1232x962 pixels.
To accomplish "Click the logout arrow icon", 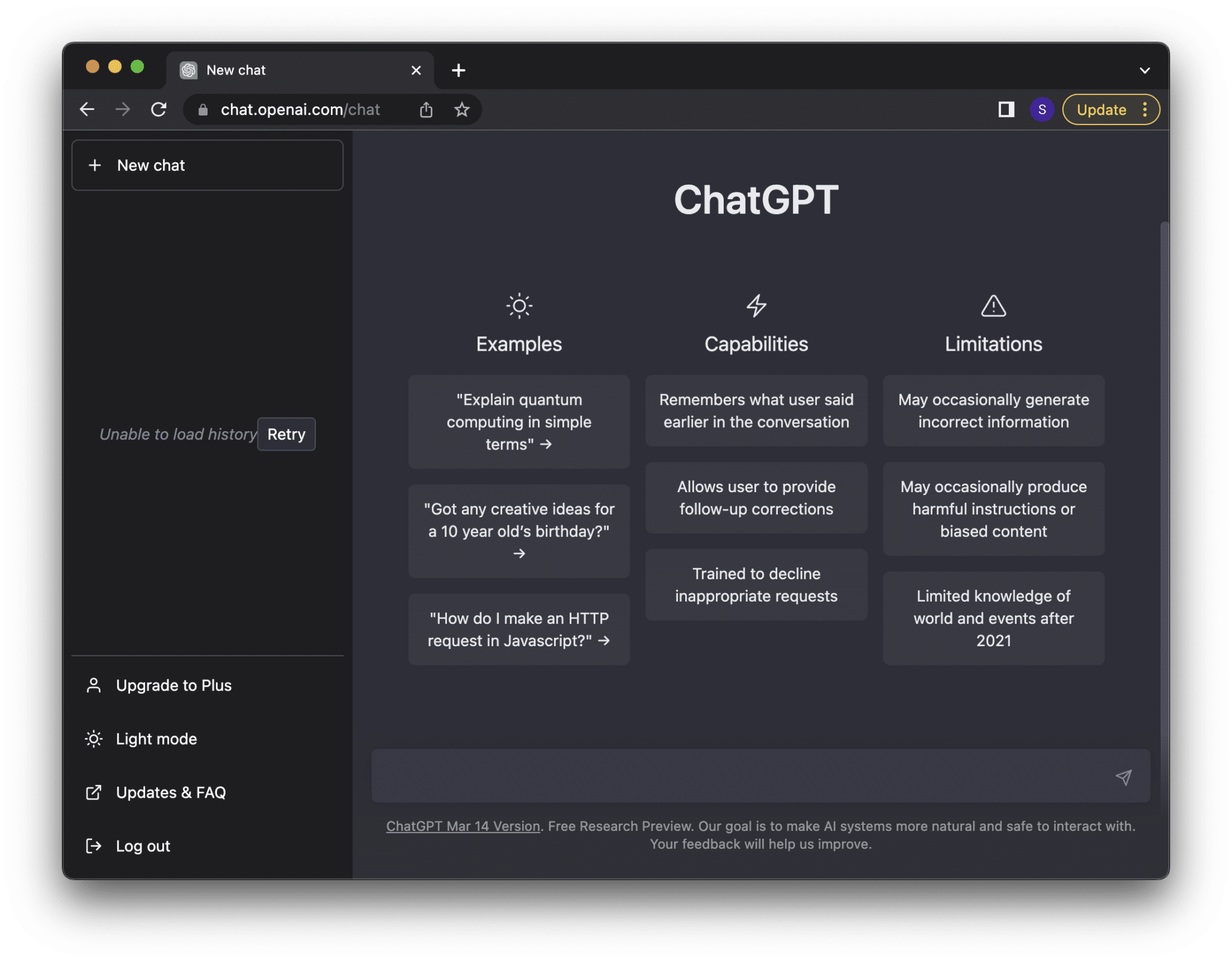I will (94, 846).
